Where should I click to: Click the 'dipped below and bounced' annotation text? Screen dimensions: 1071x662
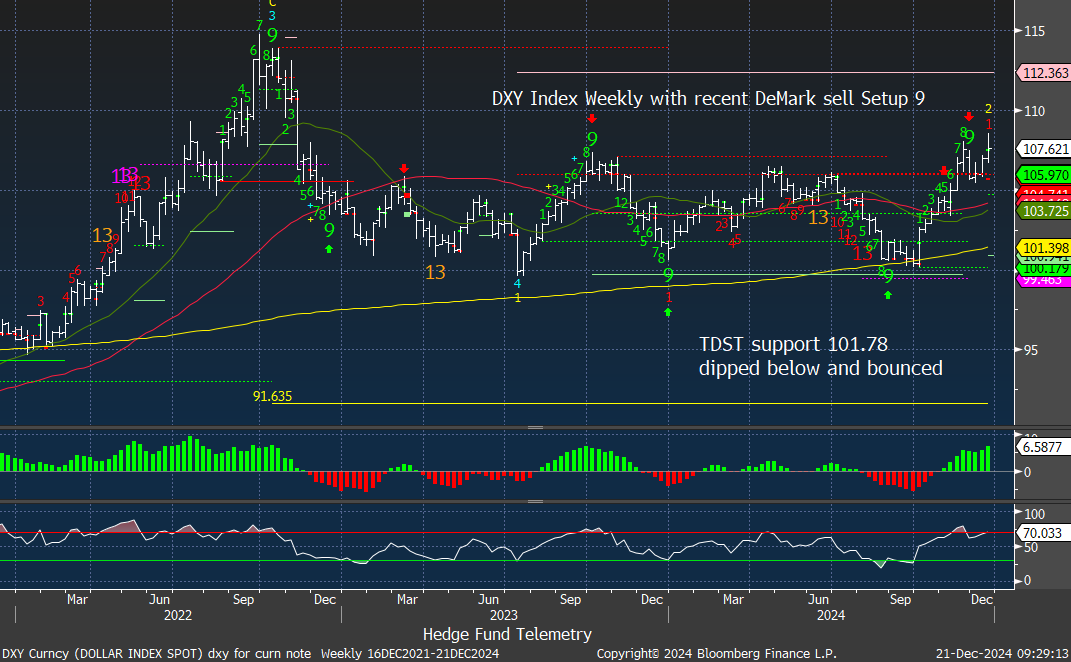[820, 368]
